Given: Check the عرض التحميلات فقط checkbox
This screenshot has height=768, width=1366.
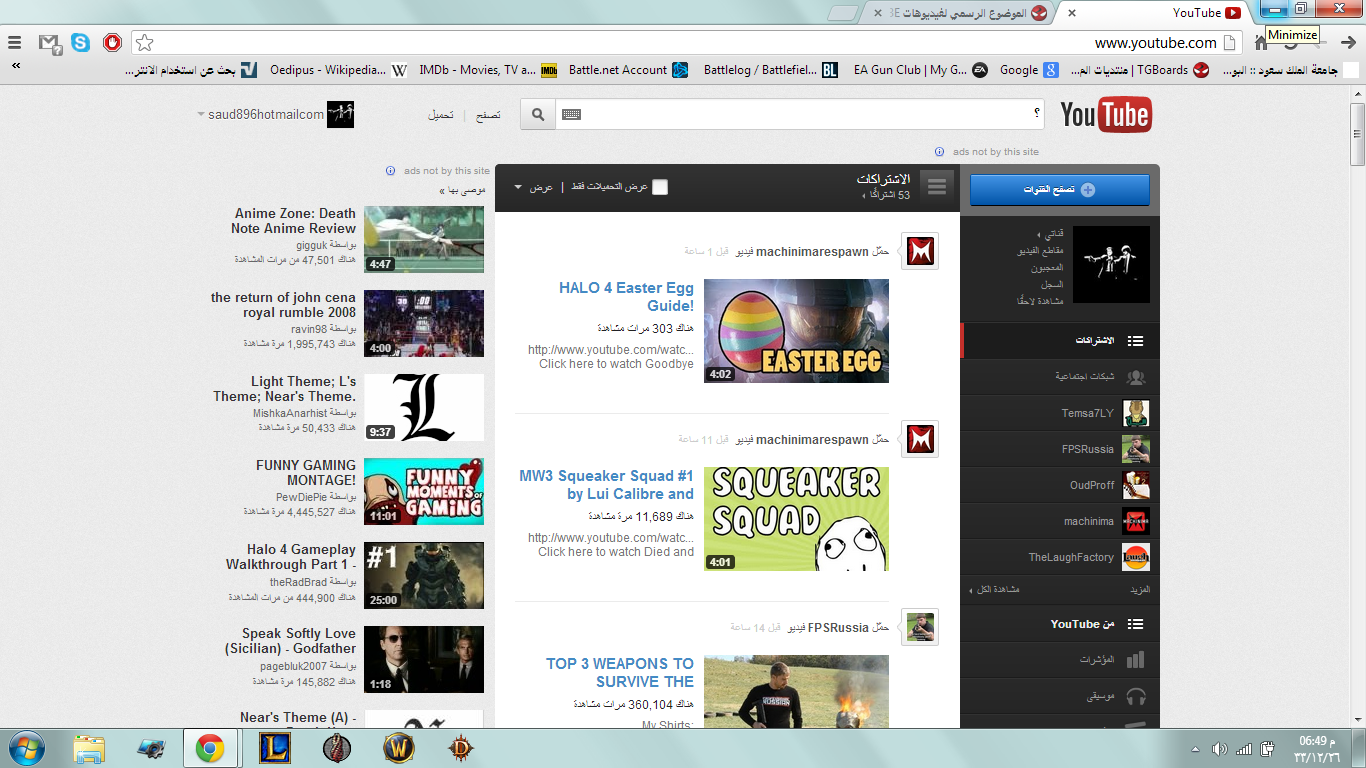Looking at the screenshot, I should pos(660,187).
